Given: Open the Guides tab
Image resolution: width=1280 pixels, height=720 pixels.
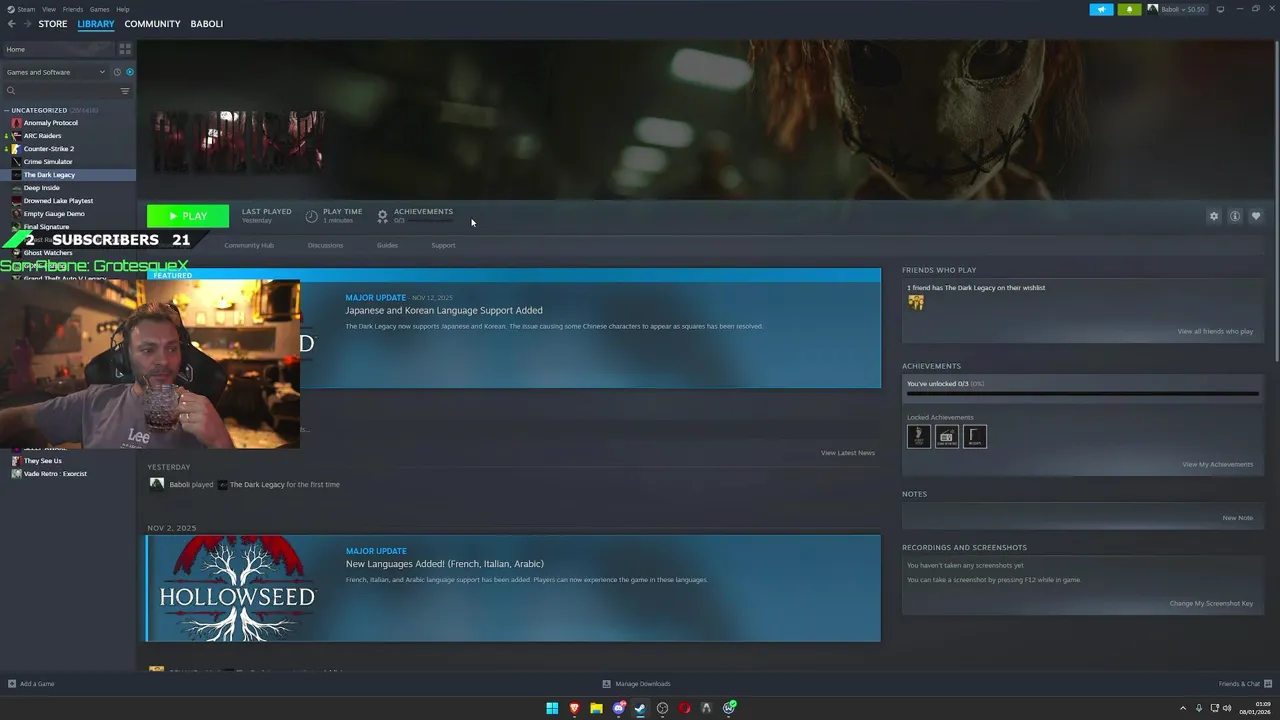Looking at the screenshot, I should pyautogui.click(x=387, y=245).
